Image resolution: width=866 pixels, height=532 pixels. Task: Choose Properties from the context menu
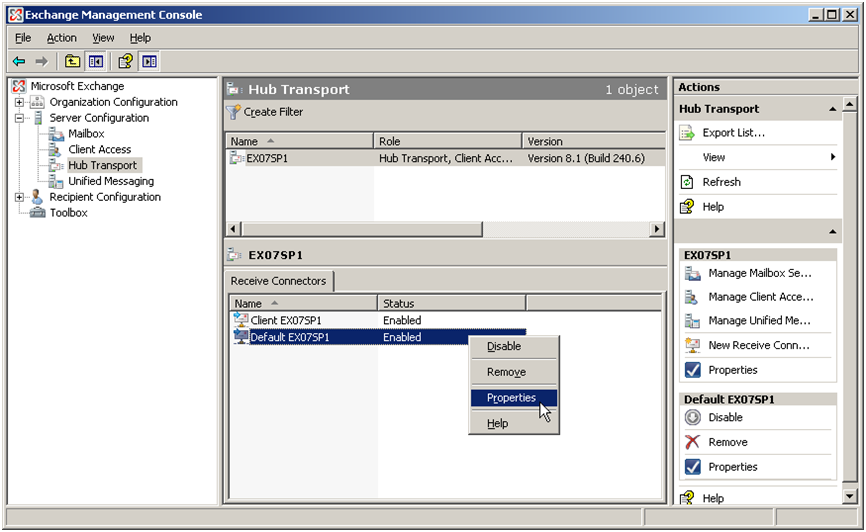511,398
